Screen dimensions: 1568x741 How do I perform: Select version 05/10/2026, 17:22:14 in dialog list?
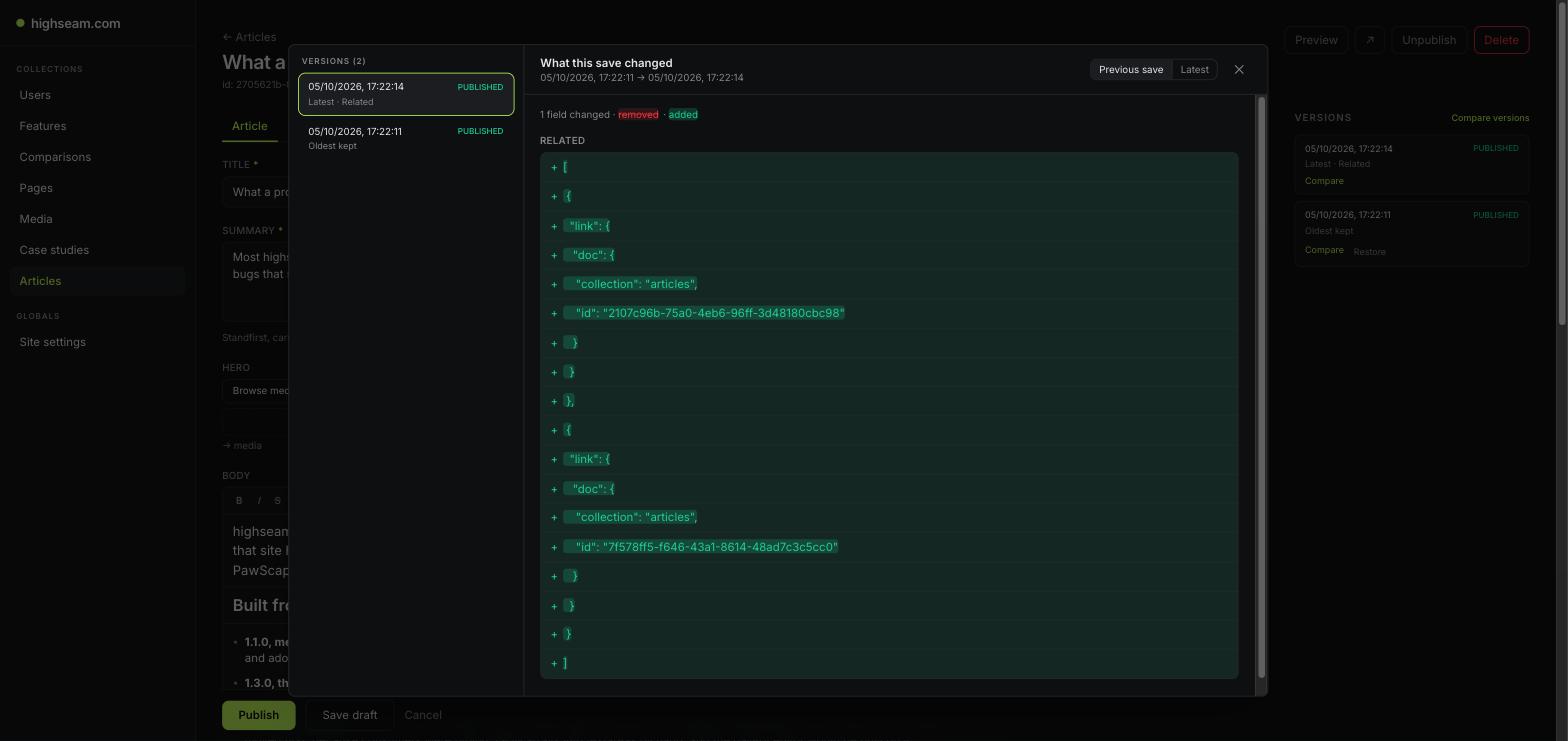pyautogui.click(x=406, y=94)
